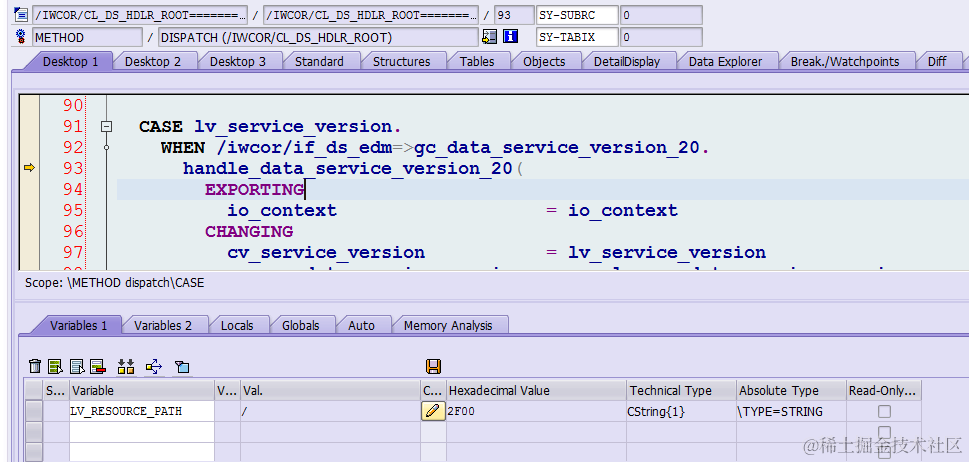The height and width of the screenshot is (462, 969).
Task: Click the pencil icon for LV_RESOURCE_PATH
Action: [x=433, y=411]
